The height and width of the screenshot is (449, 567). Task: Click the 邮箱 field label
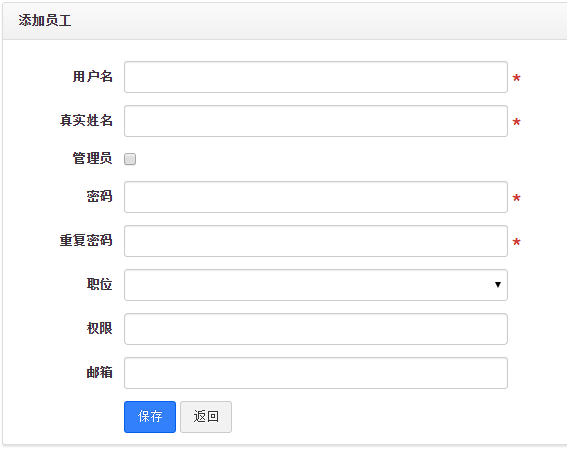point(99,372)
